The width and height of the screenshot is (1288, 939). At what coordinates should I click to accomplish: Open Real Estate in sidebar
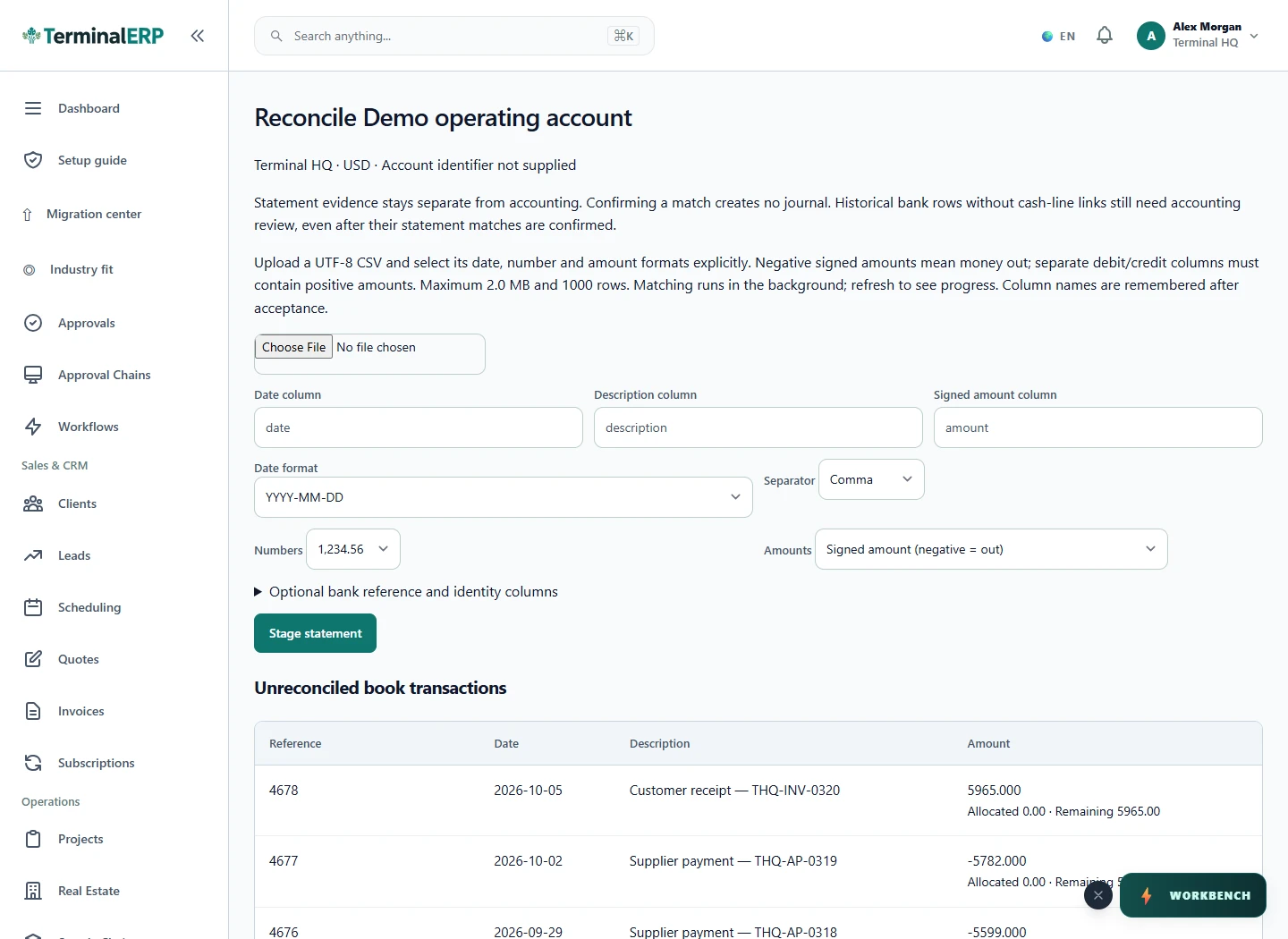click(x=89, y=891)
